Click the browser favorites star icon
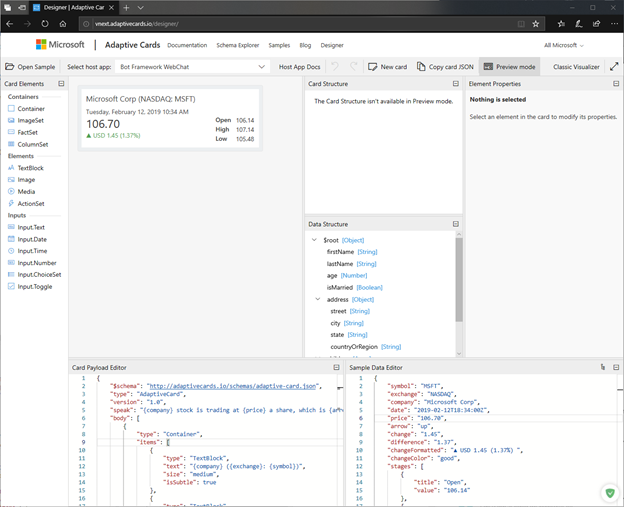Viewport: 624px width, 507px height. (536, 24)
